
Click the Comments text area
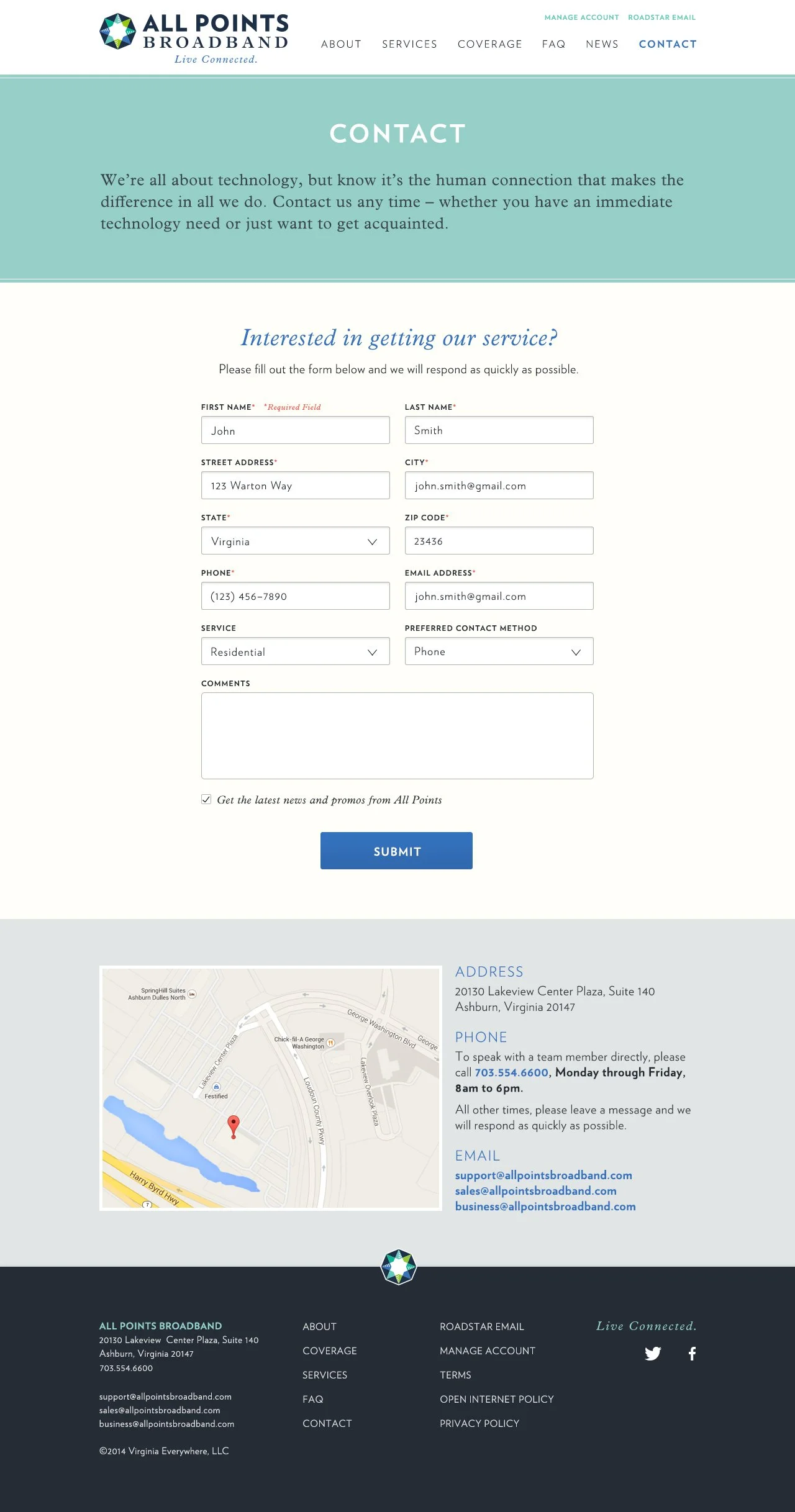point(397,736)
